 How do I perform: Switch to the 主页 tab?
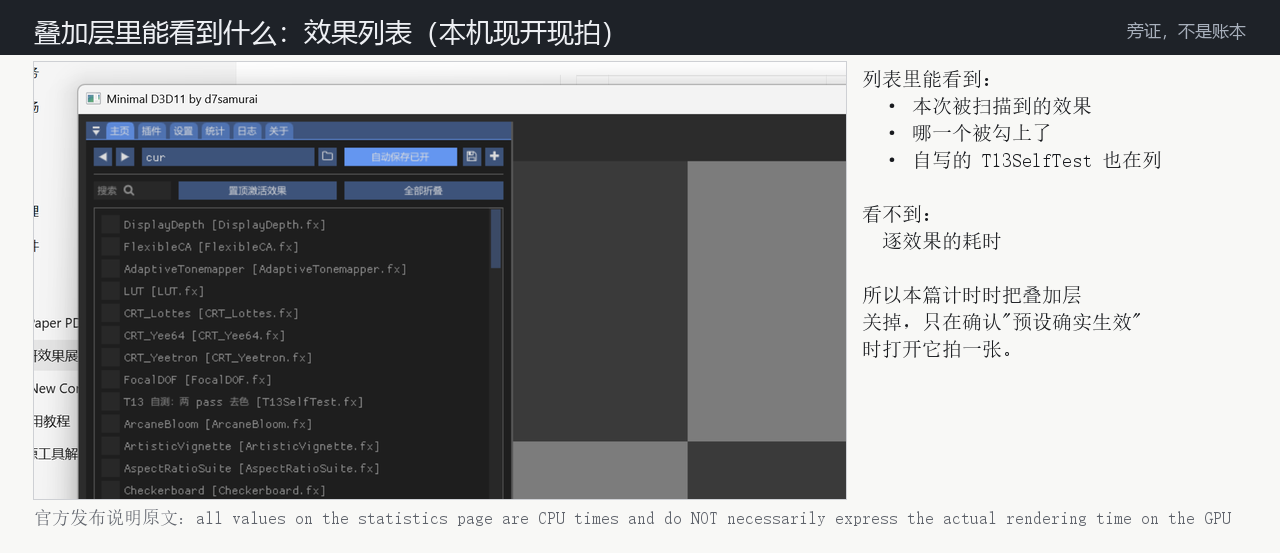(x=120, y=131)
